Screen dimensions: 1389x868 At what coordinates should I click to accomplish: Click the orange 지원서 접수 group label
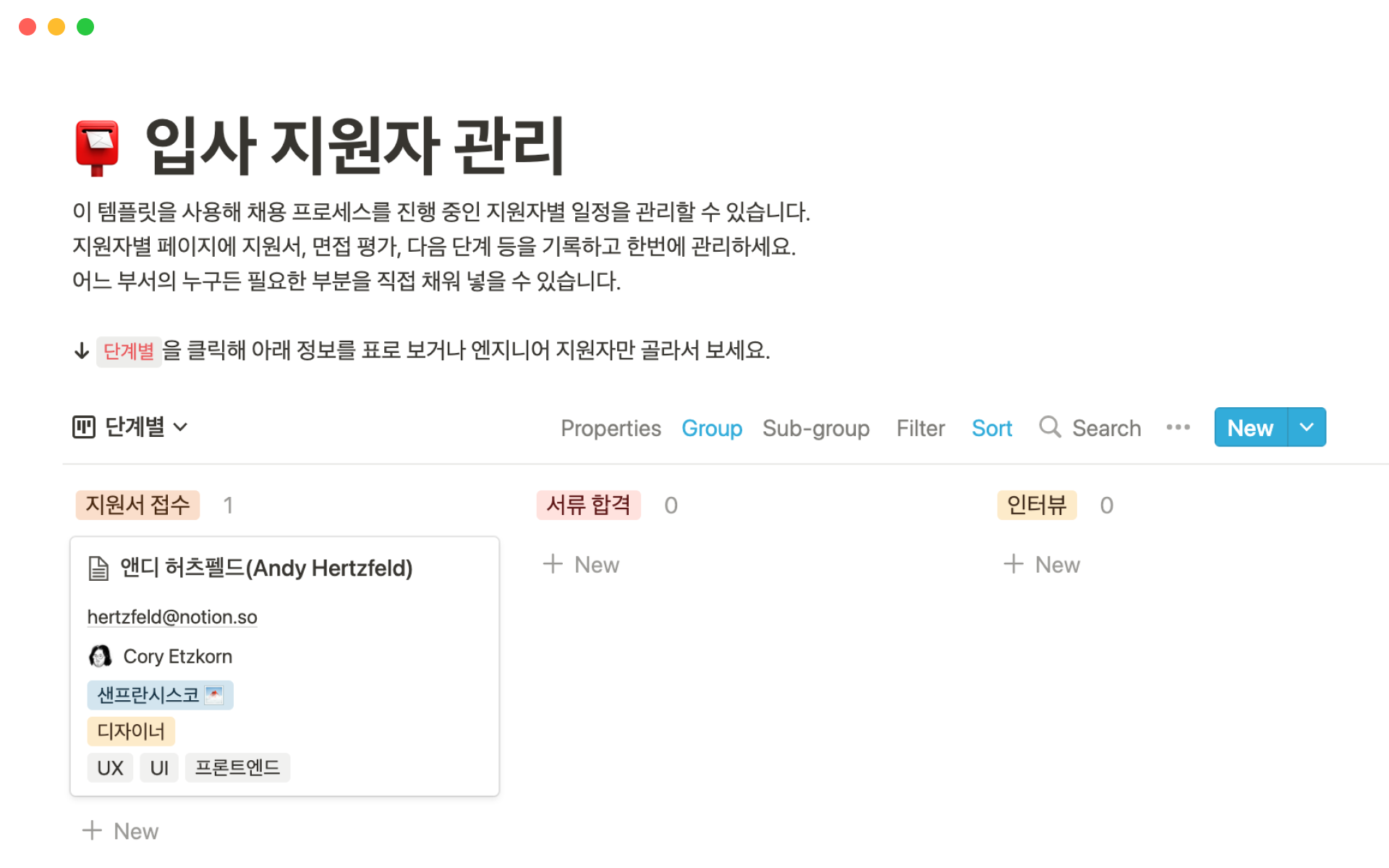click(x=137, y=505)
